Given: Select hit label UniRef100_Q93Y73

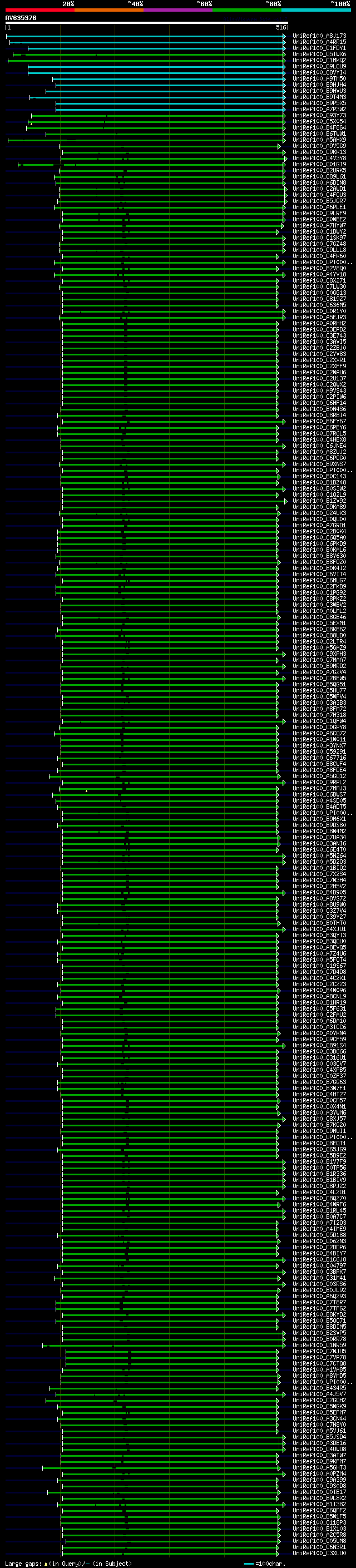Looking at the screenshot, I should click(319, 115).
